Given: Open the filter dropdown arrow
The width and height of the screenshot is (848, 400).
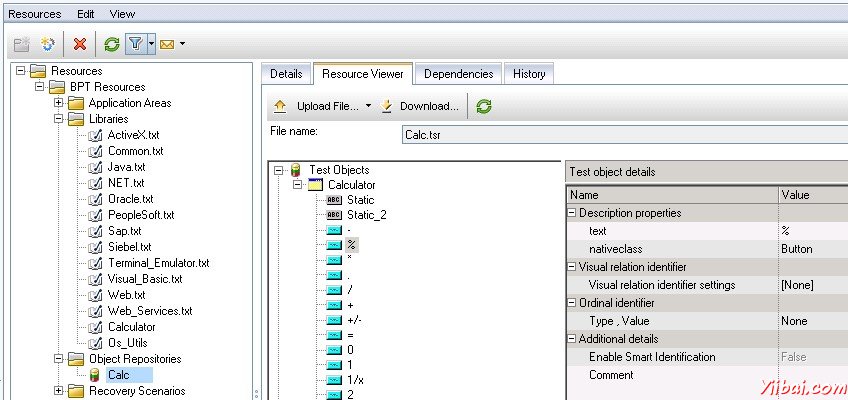Looking at the screenshot, I should pyautogui.click(x=150, y=44).
